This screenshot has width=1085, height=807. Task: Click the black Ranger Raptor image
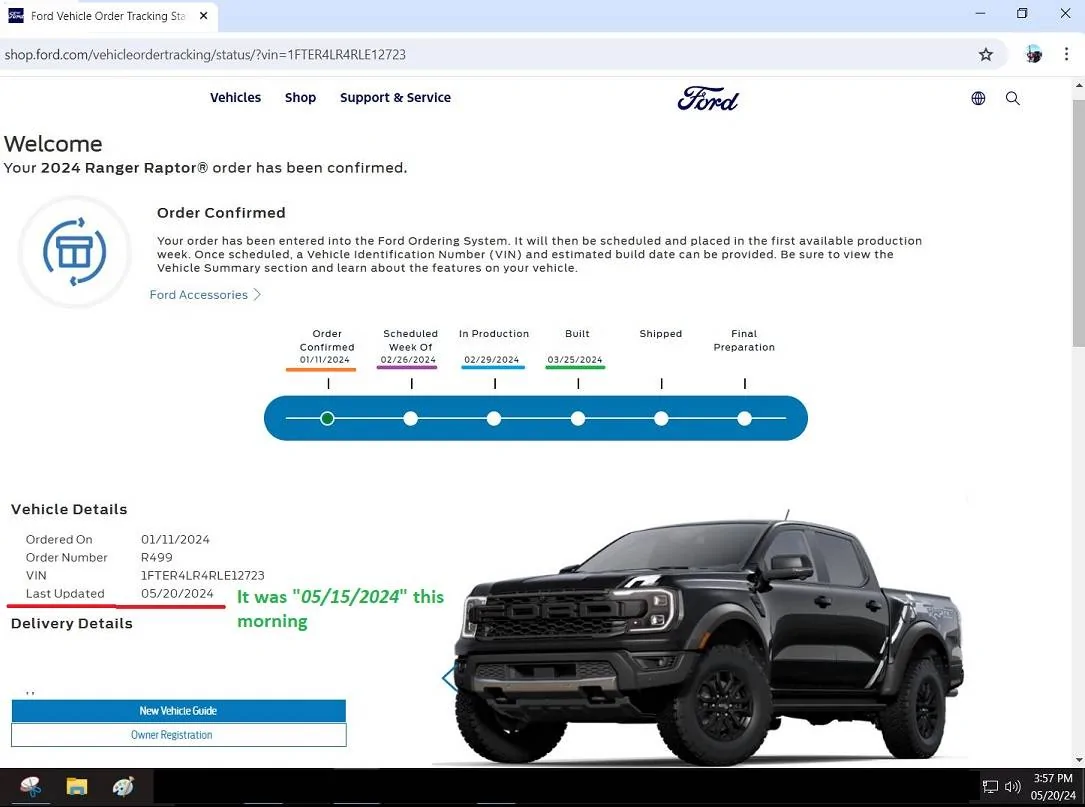(x=709, y=640)
